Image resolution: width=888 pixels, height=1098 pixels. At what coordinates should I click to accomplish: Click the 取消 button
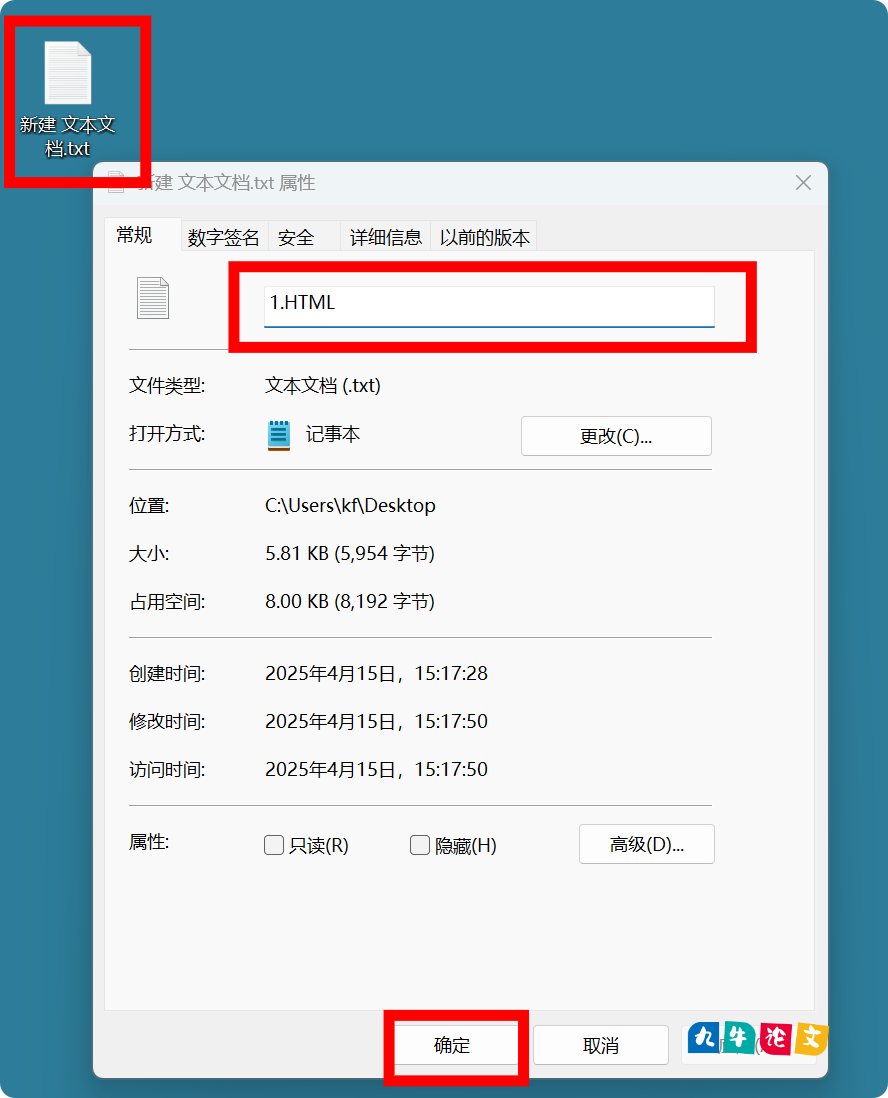[x=600, y=1045]
